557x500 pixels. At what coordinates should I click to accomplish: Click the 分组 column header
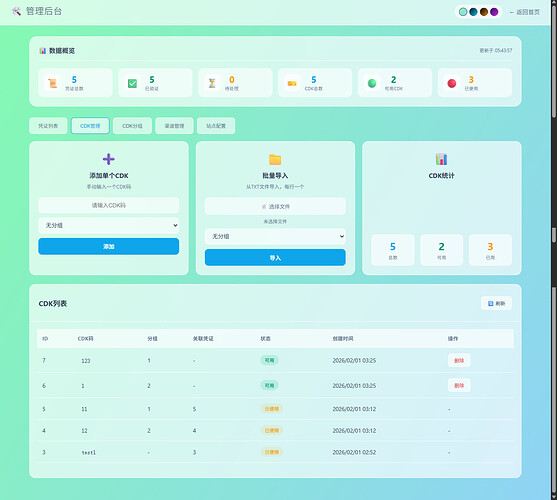click(152, 339)
